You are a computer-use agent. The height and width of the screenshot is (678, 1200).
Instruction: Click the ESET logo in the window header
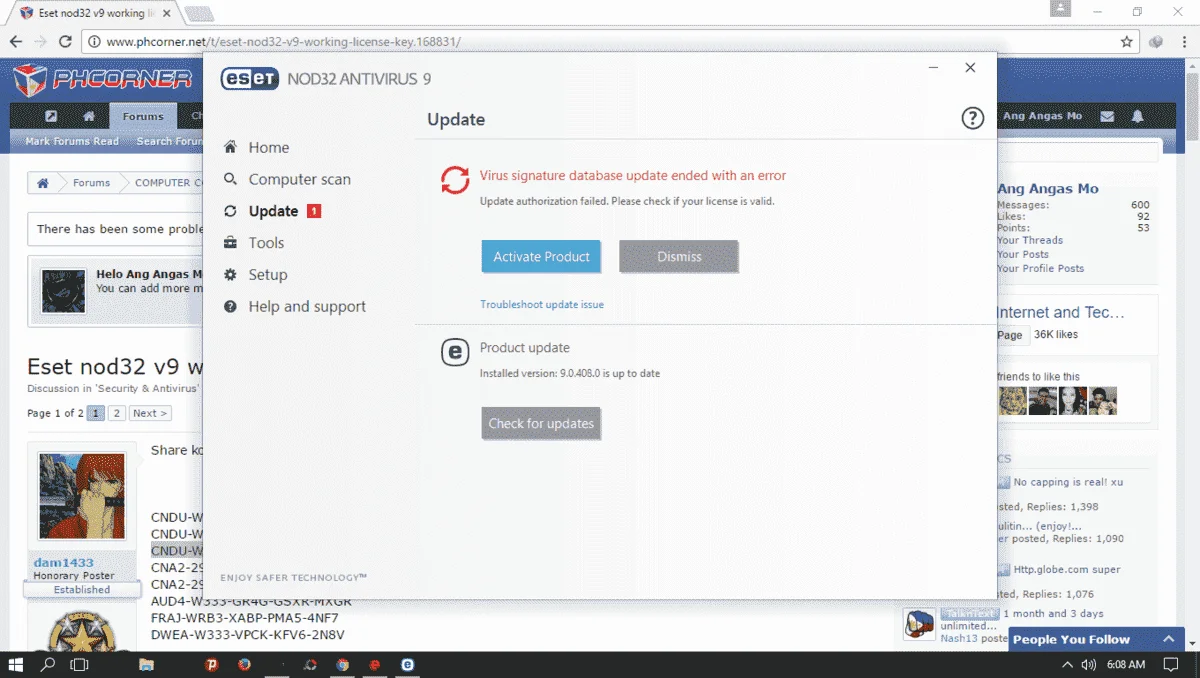(x=249, y=79)
